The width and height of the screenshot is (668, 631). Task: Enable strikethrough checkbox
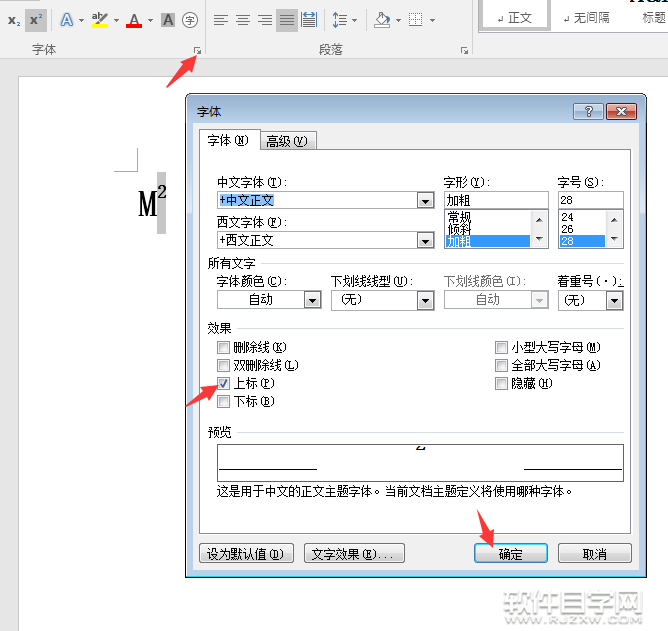pos(223,348)
